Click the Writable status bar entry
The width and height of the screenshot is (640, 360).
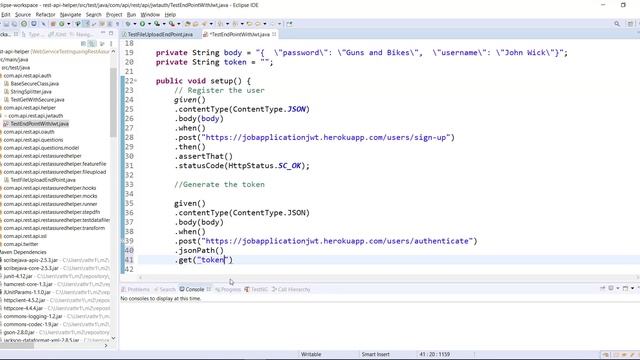coord(311,354)
